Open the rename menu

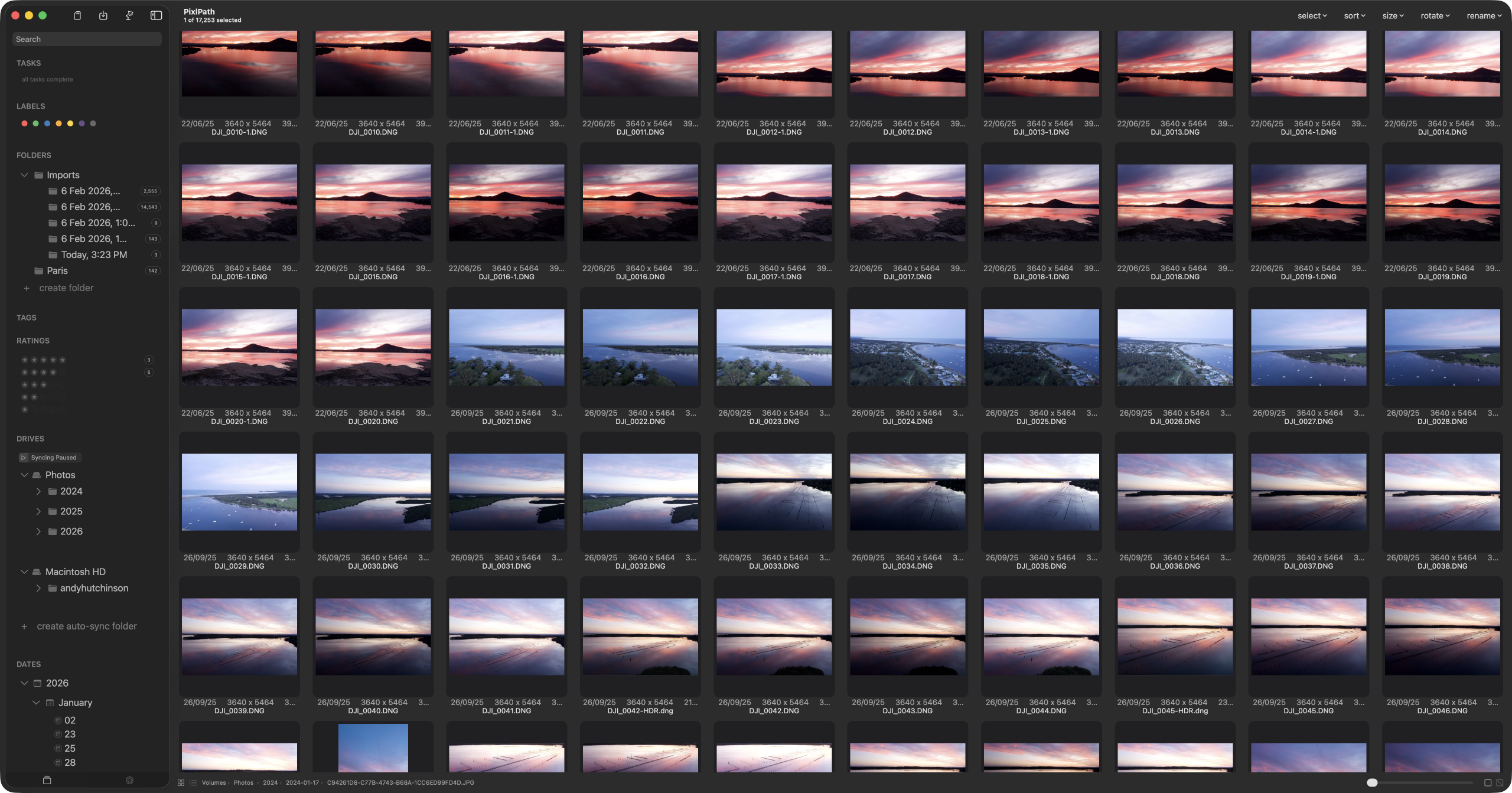(x=1484, y=16)
